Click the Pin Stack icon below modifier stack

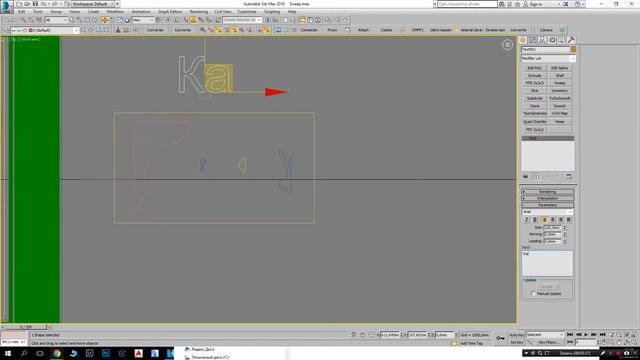coord(525,176)
